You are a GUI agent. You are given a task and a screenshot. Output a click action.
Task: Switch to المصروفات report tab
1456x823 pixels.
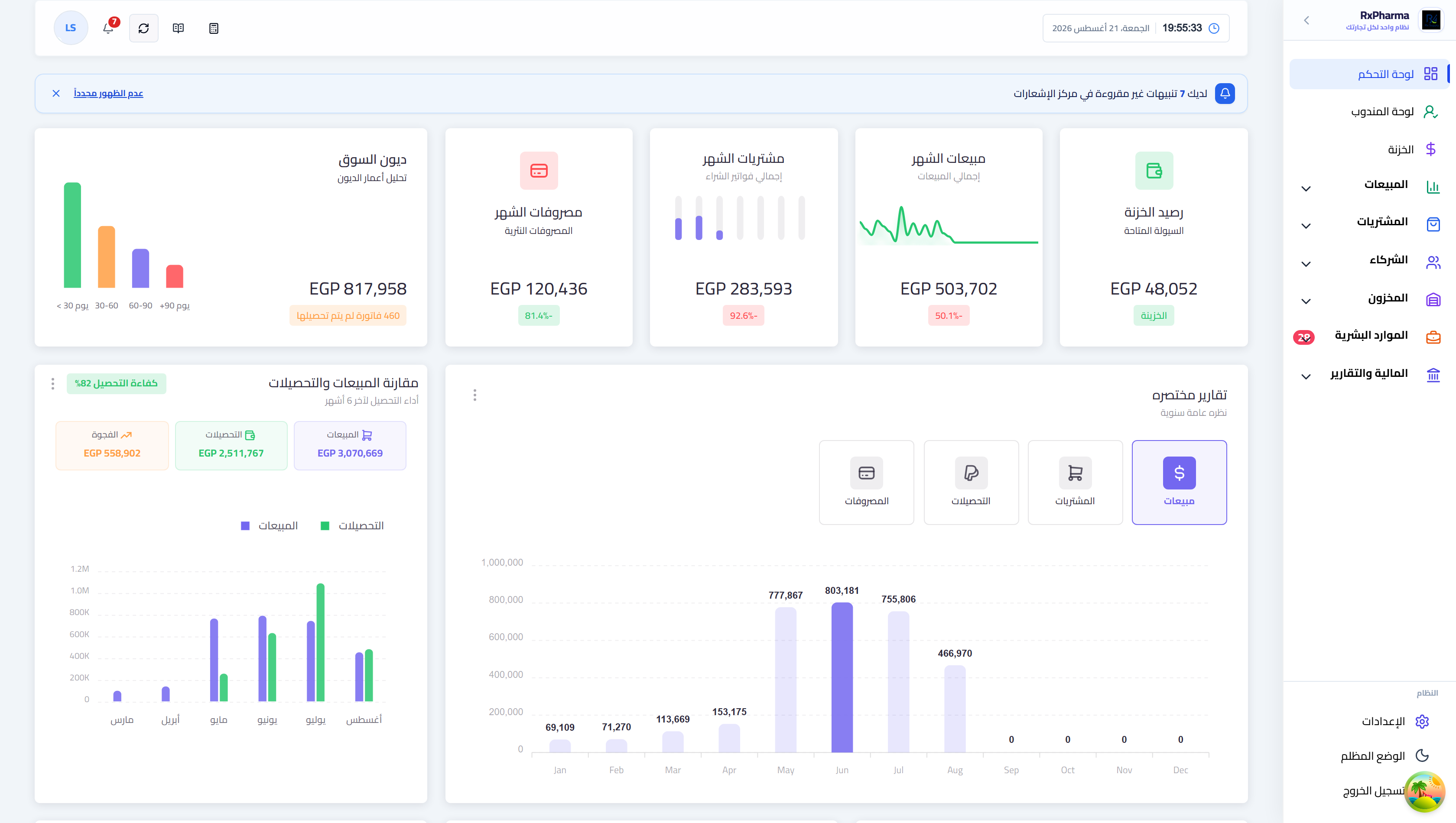[866, 482]
